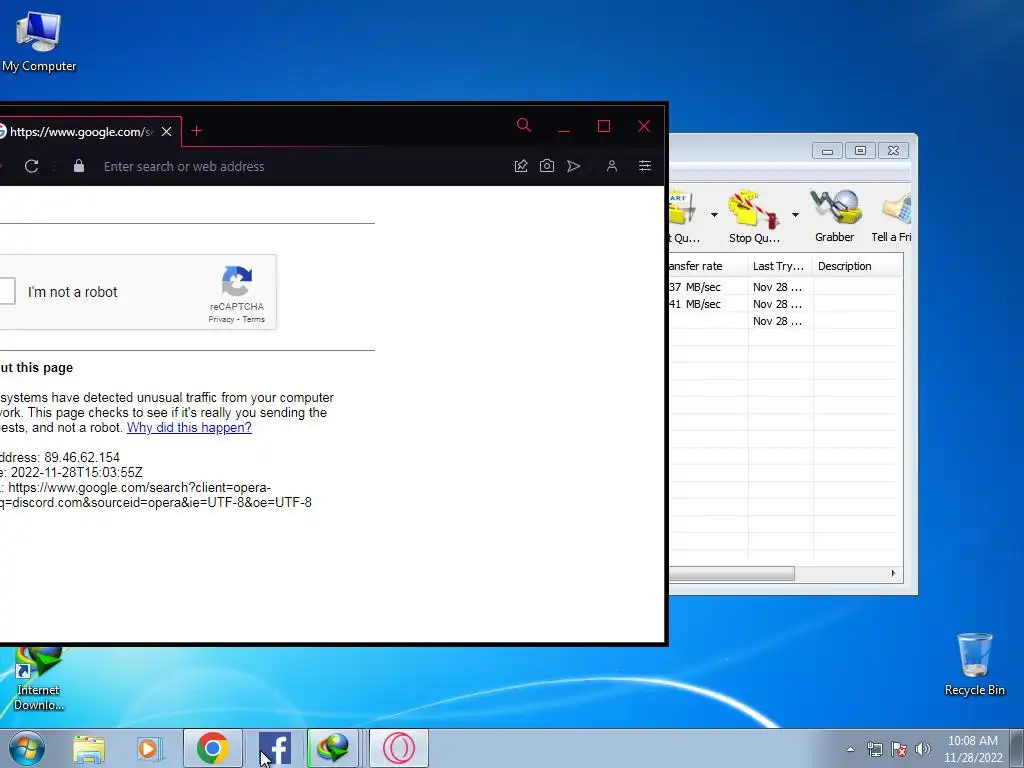Open the send/flow arrow icon in Opera toolbar
Image resolution: width=1024 pixels, height=768 pixels.
[573, 166]
